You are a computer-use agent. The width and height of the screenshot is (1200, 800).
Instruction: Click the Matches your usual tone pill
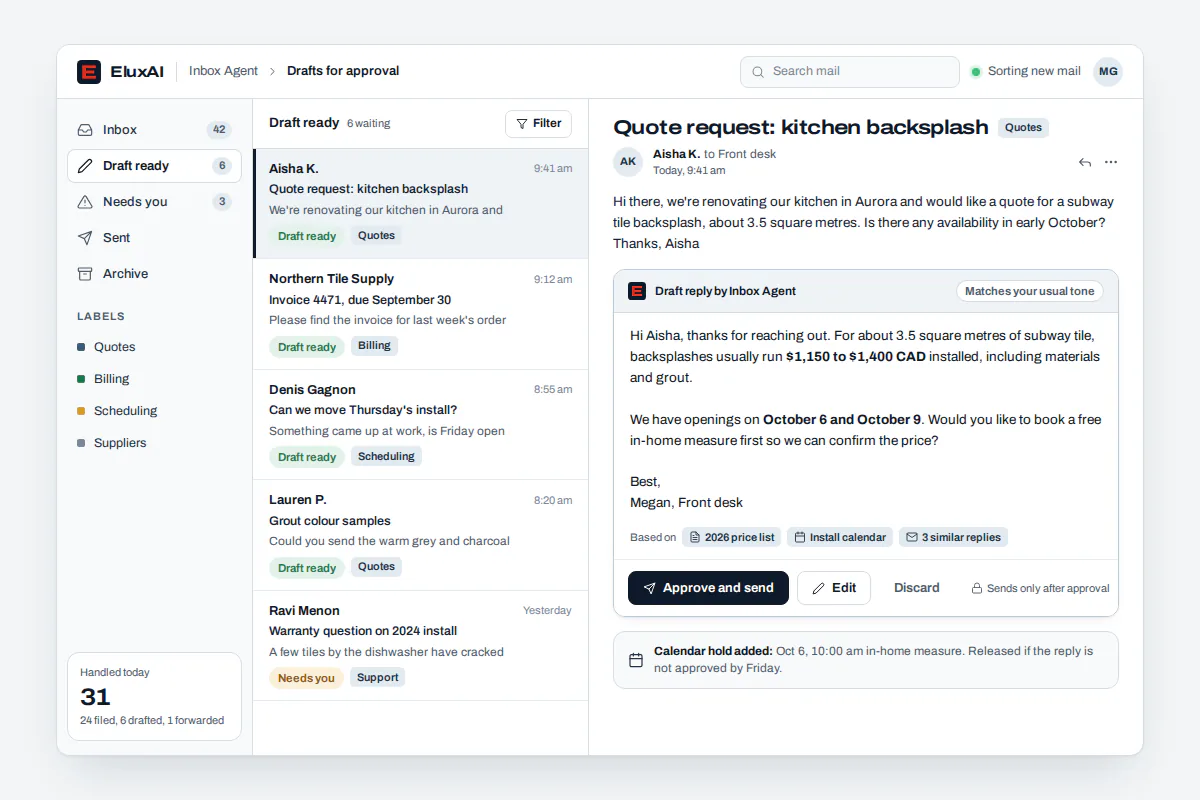coord(1030,291)
